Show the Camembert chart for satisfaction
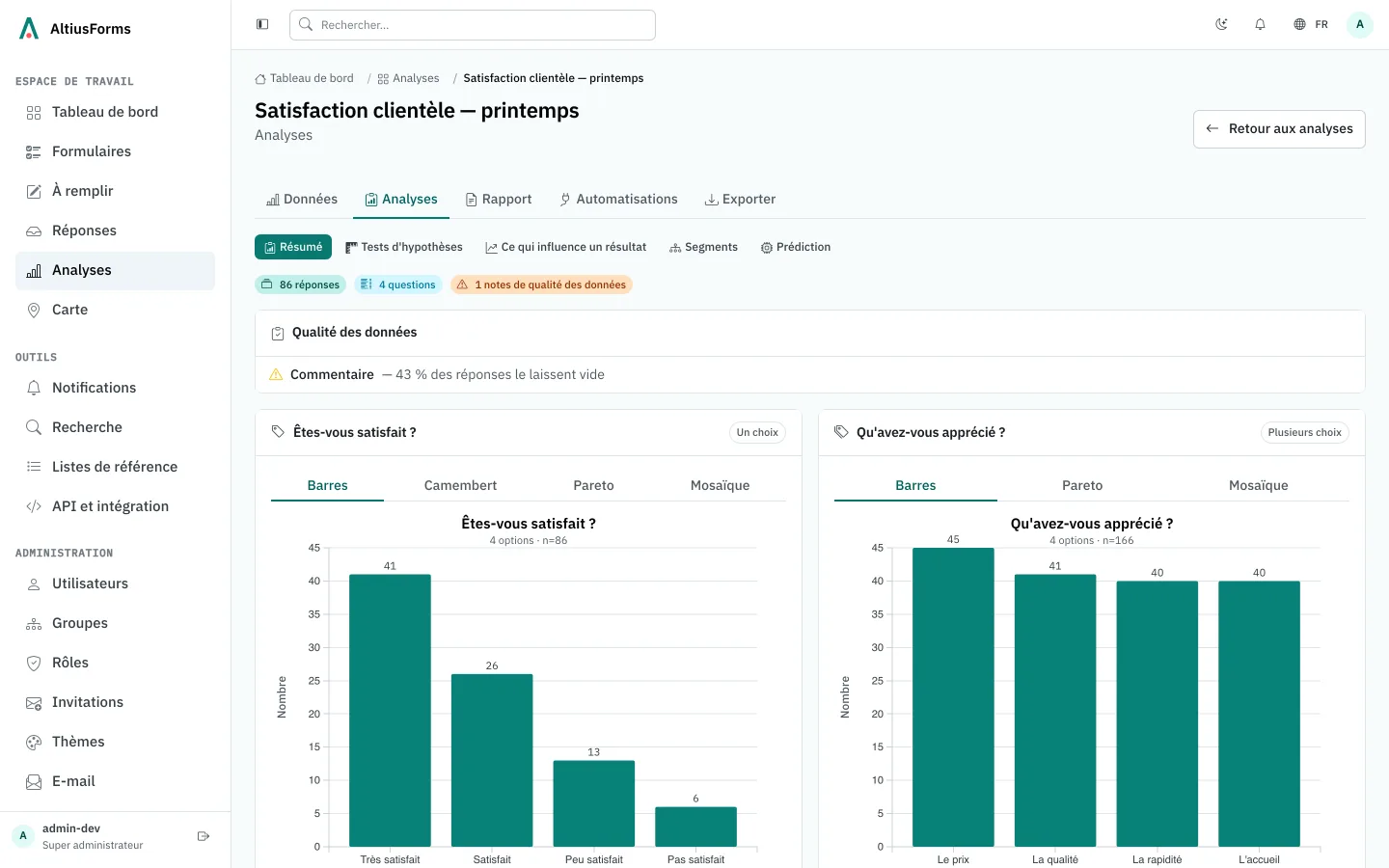Image resolution: width=1389 pixels, height=868 pixels. click(x=460, y=485)
